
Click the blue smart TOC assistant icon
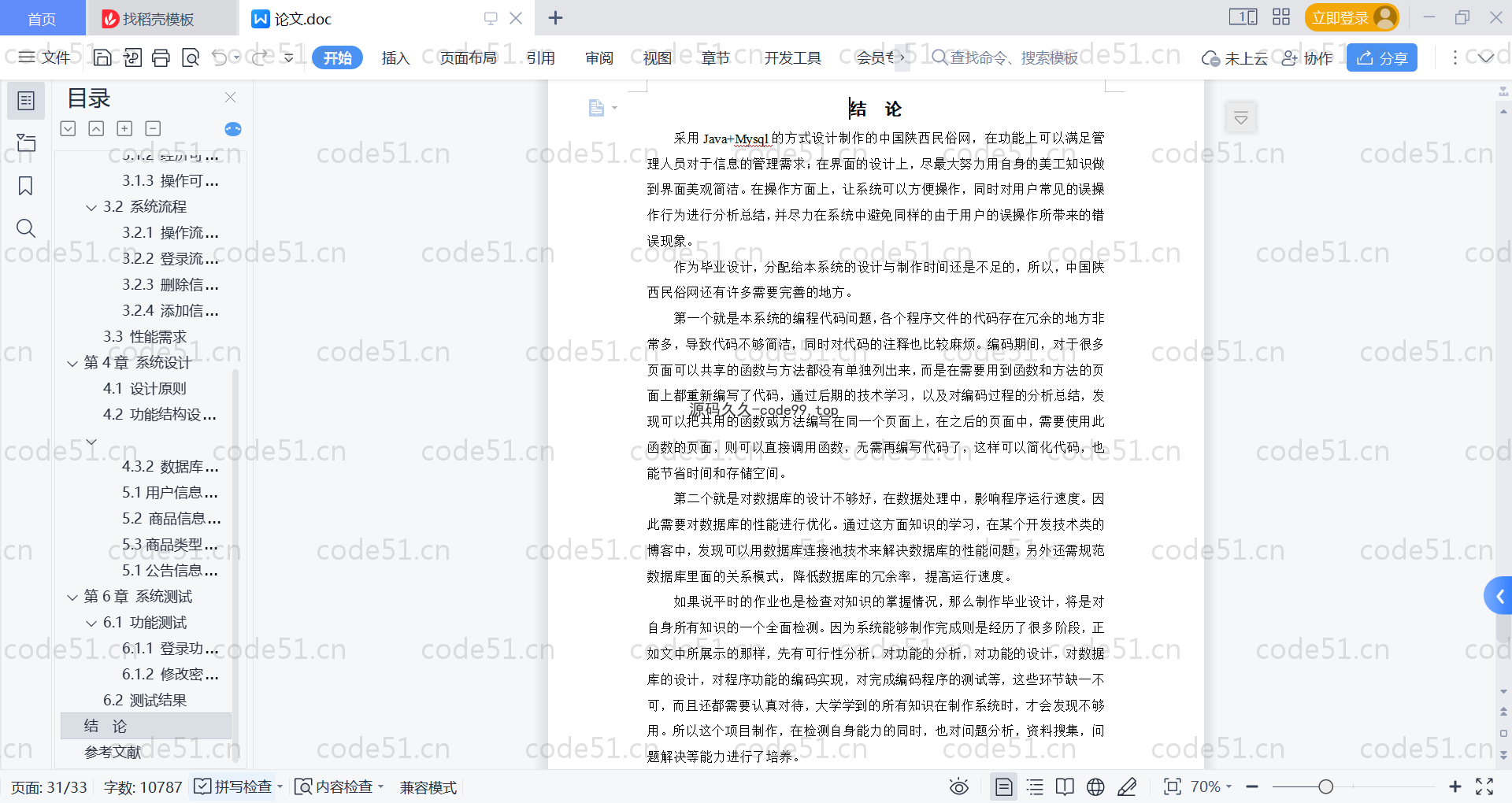(233, 129)
